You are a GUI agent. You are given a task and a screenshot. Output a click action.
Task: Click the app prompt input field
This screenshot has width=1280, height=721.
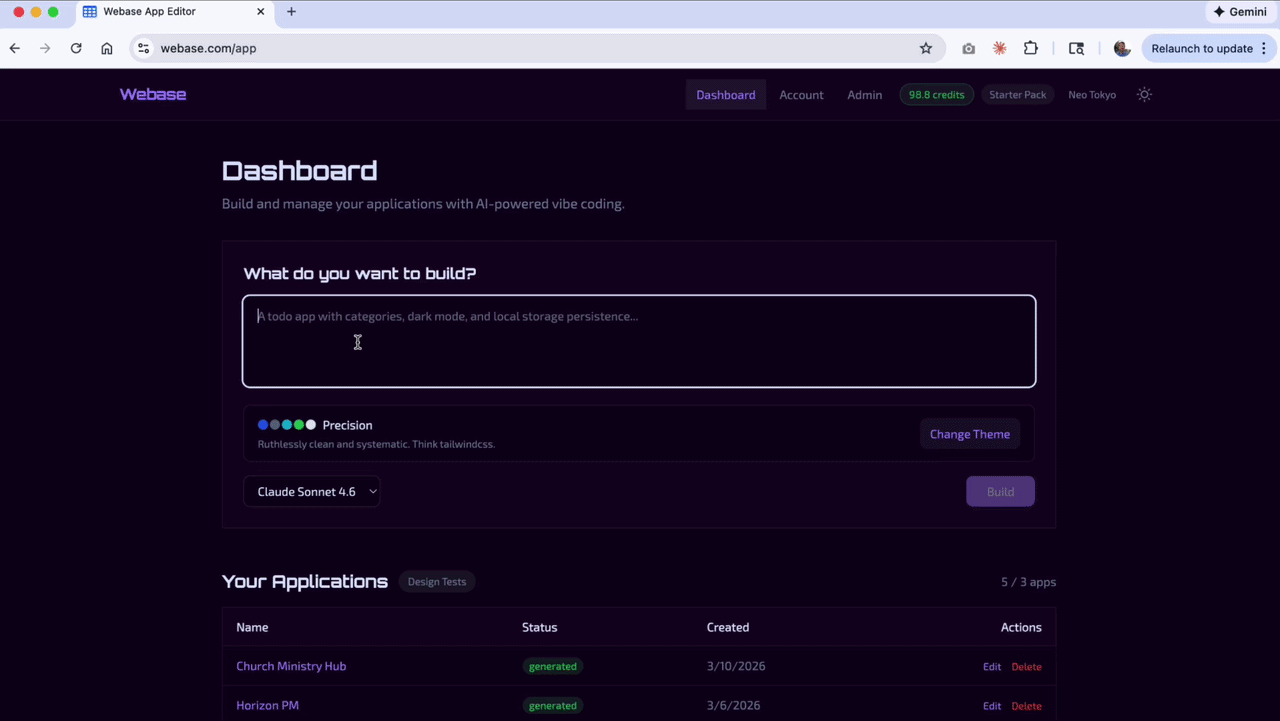[x=639, y=340]
